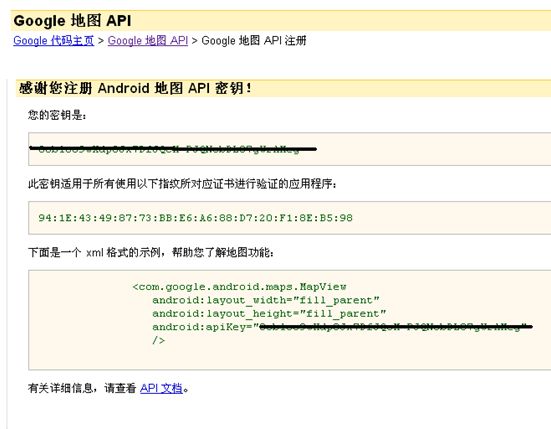Click the 下面是一个 xml 格式的示例 line

pos(151,252)
